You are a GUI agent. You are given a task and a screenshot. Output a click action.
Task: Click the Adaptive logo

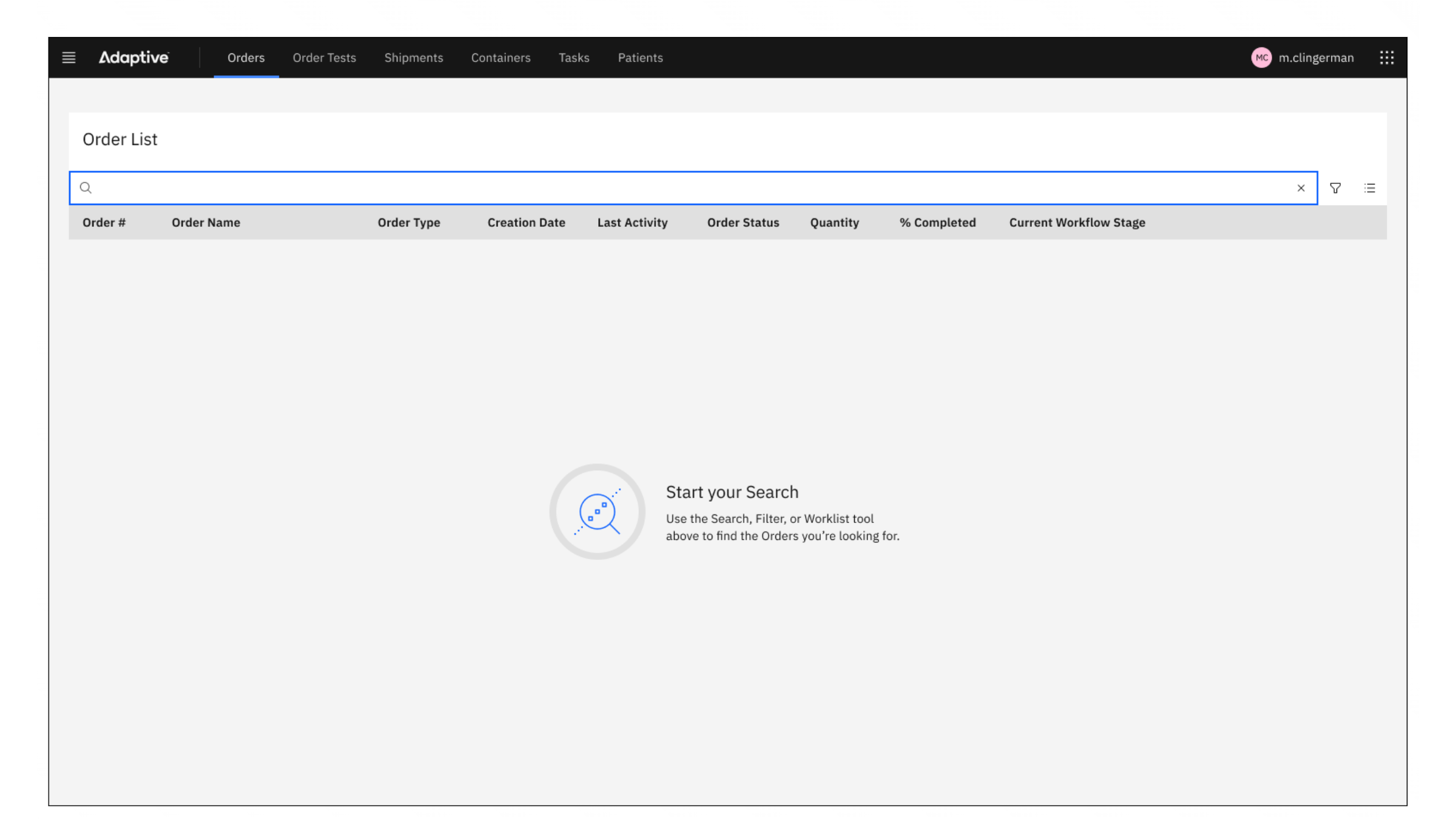[133, 58]
